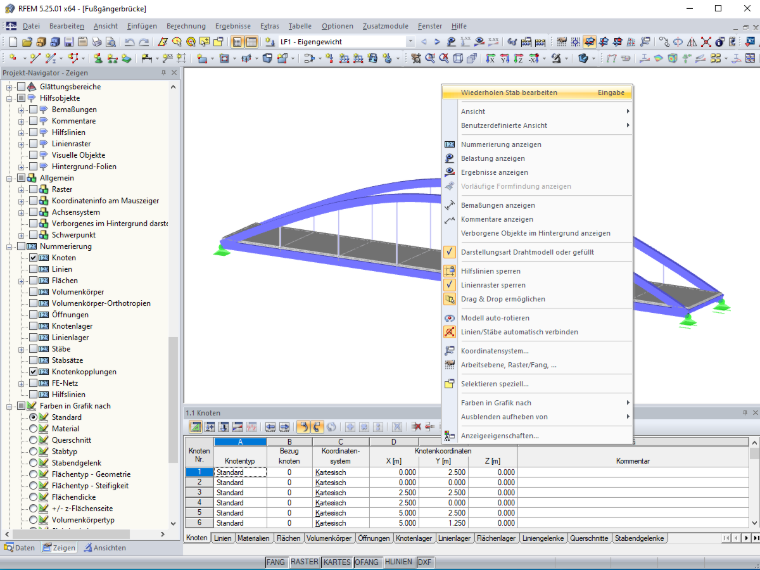
Task: Choose Anzeigeeigenschaften... in the context menu
Action: click(538, 436)
